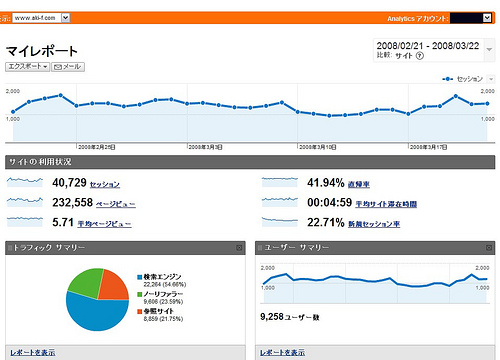Click the help question mark icon beside サイト
This screenshot has width=500, height=360.
pos(420,56)
